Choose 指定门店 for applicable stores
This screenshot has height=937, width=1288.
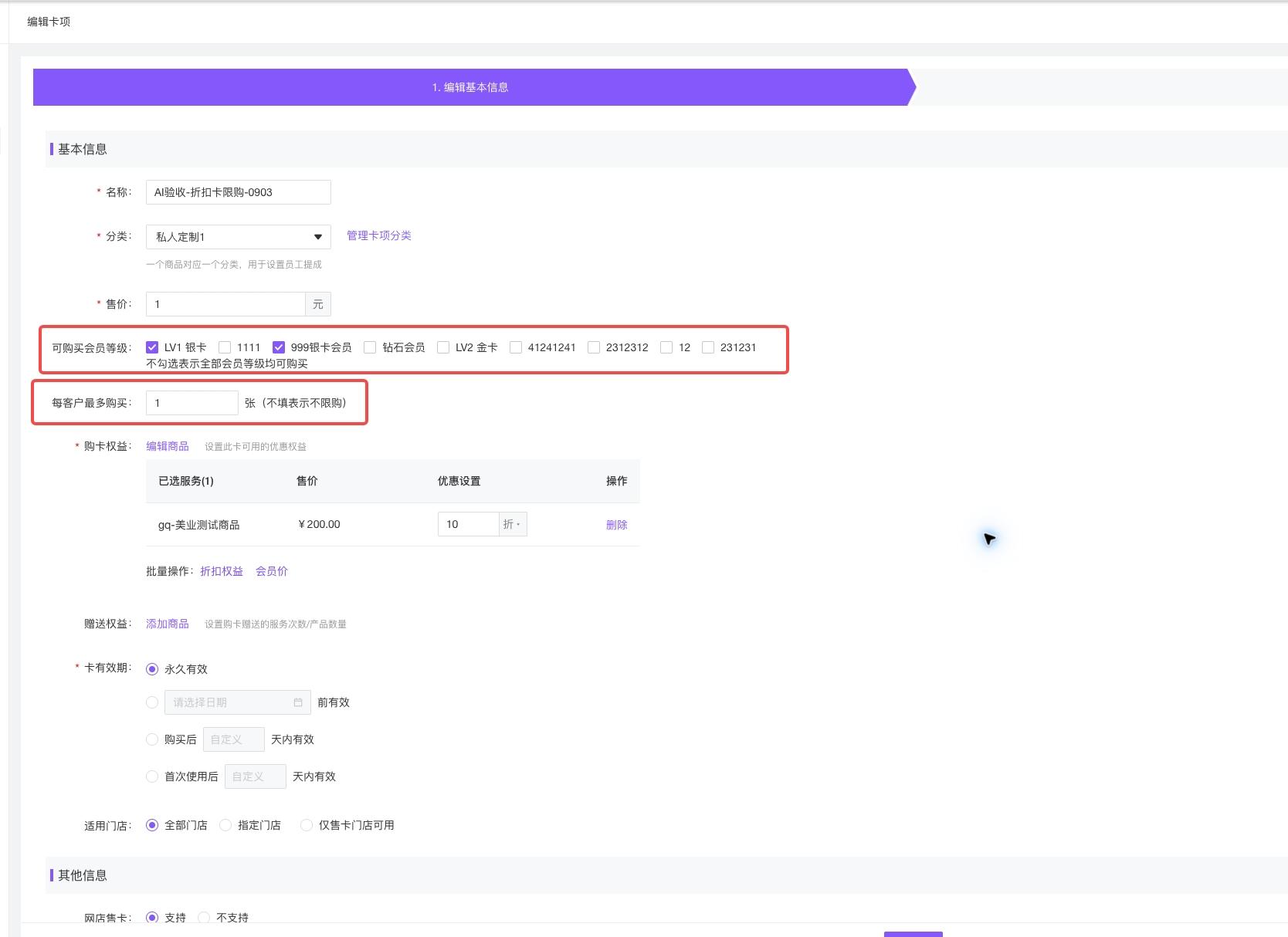pos(225,825)
